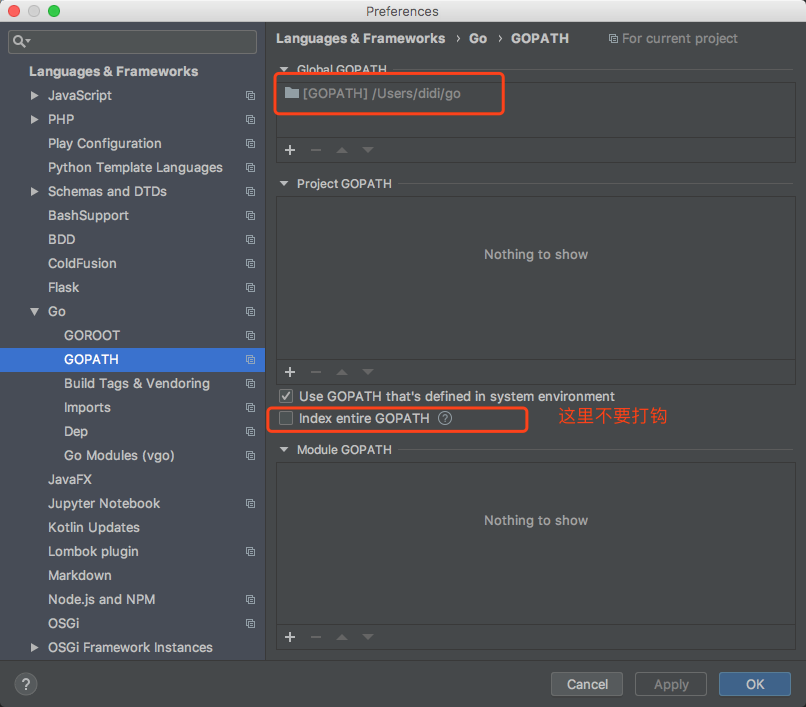Open Jupyter Notebook settings

104,503
